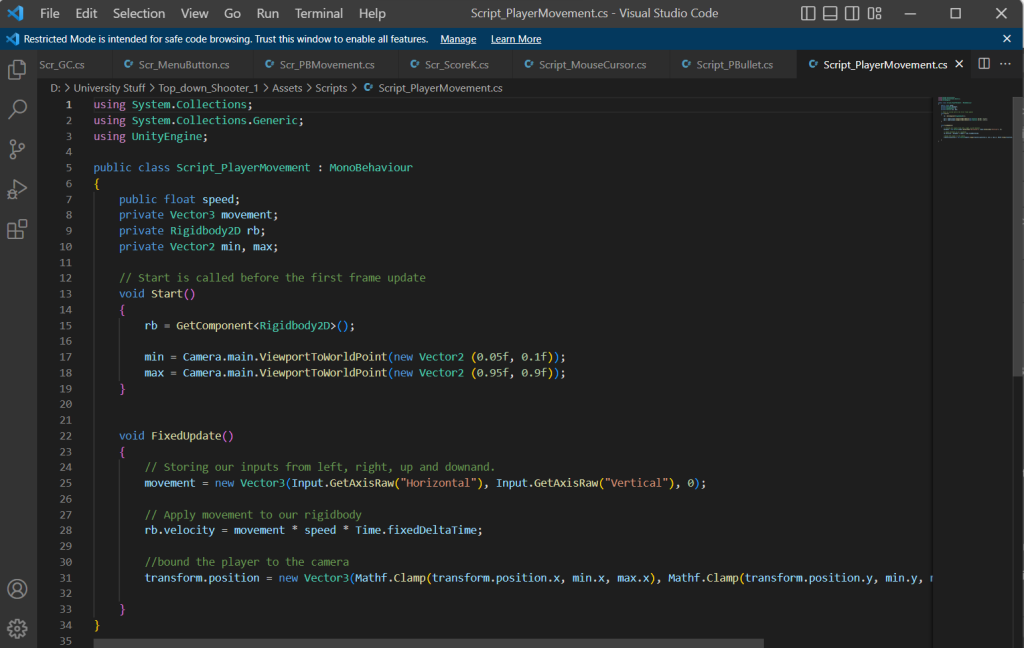Open the editor More Actions ellipsis menu
This screenshot has width=1024, height=648.
[x=1006, y=64]
